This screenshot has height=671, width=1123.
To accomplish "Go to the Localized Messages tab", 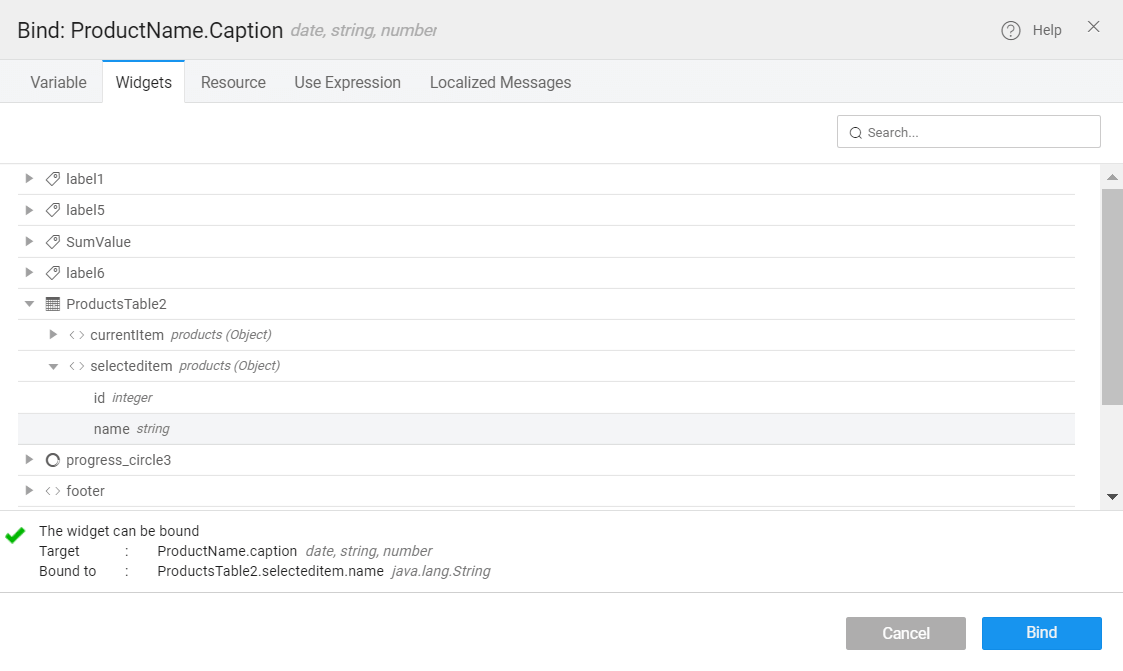I will [500, 82].
